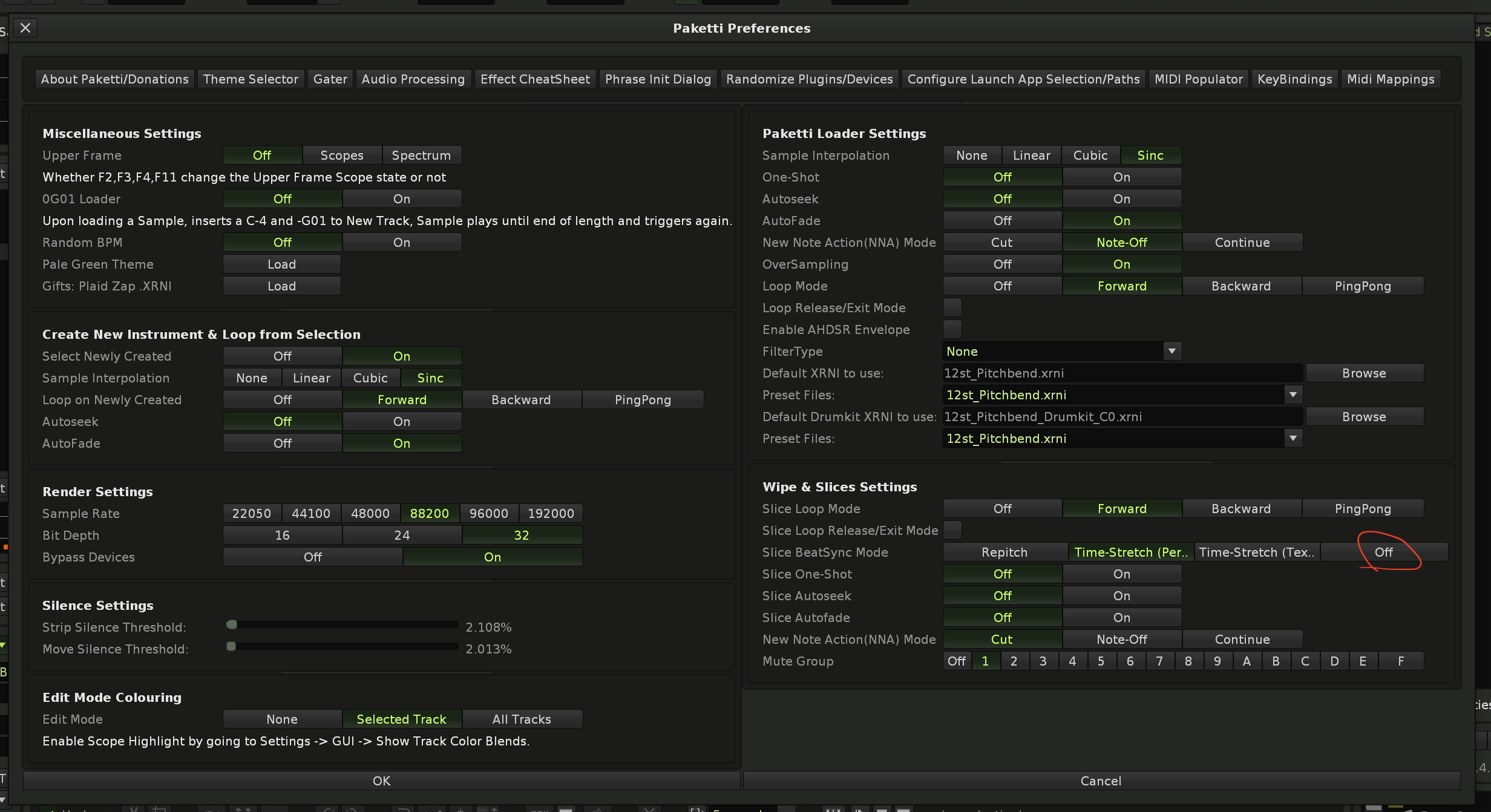Image resolution: width=1491 pixels, height=812 pixels.
Task: Open the FilterType dropdown
Action: [x=1171, y=352]
